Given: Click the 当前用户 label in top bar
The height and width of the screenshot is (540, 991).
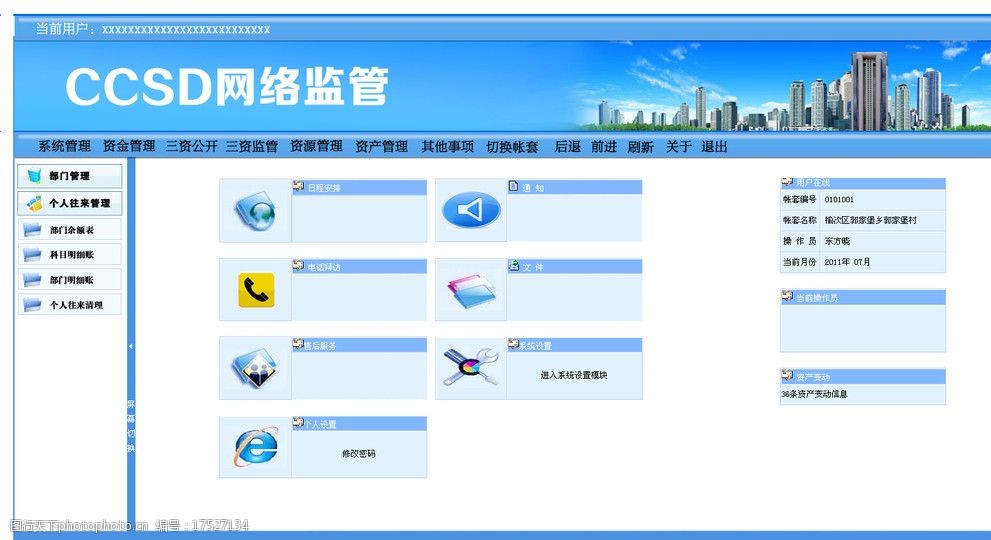Looking at the screenshot, I should 64,28.
